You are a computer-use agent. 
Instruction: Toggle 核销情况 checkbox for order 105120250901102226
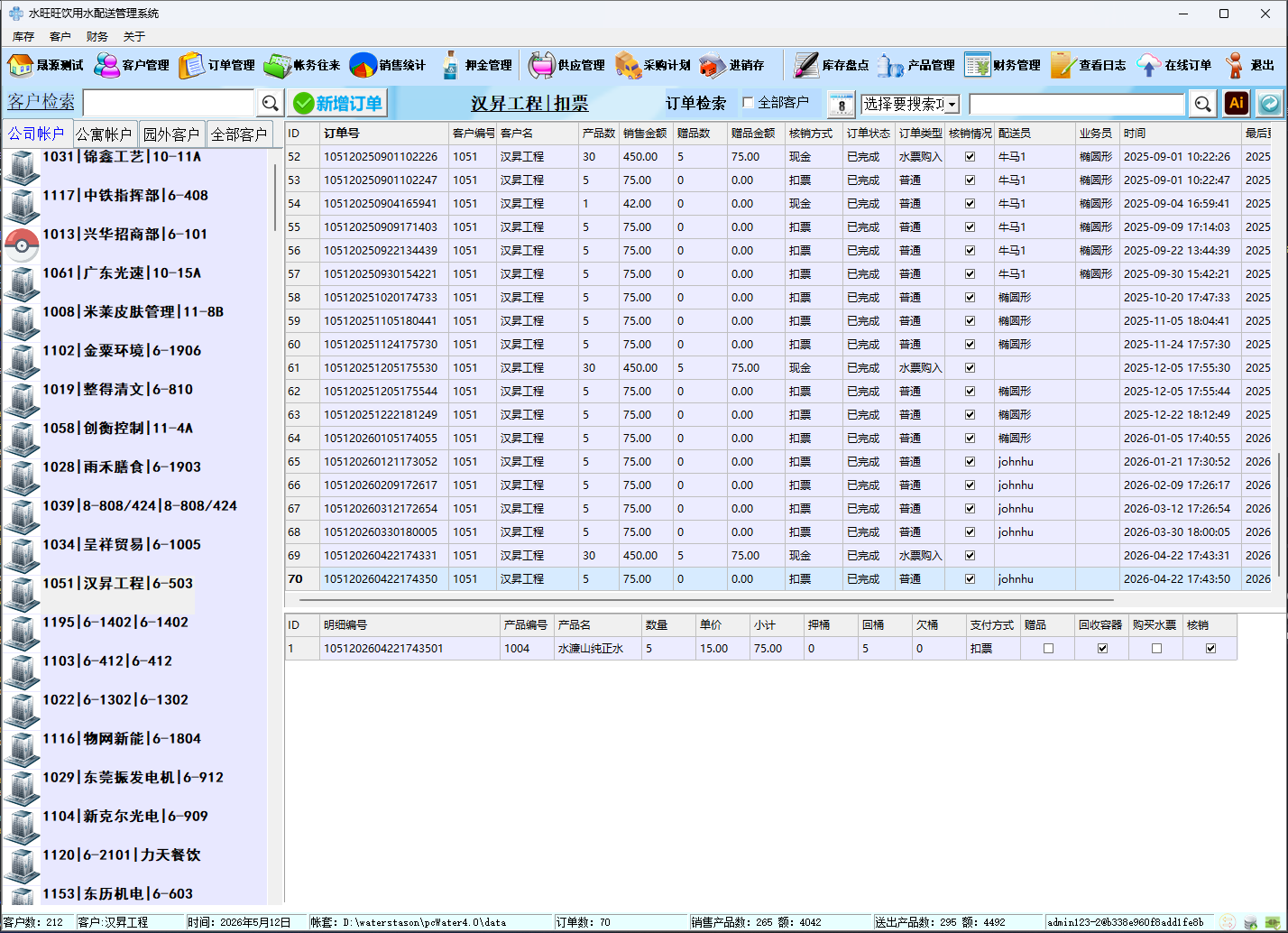click(x=970, y=156)
